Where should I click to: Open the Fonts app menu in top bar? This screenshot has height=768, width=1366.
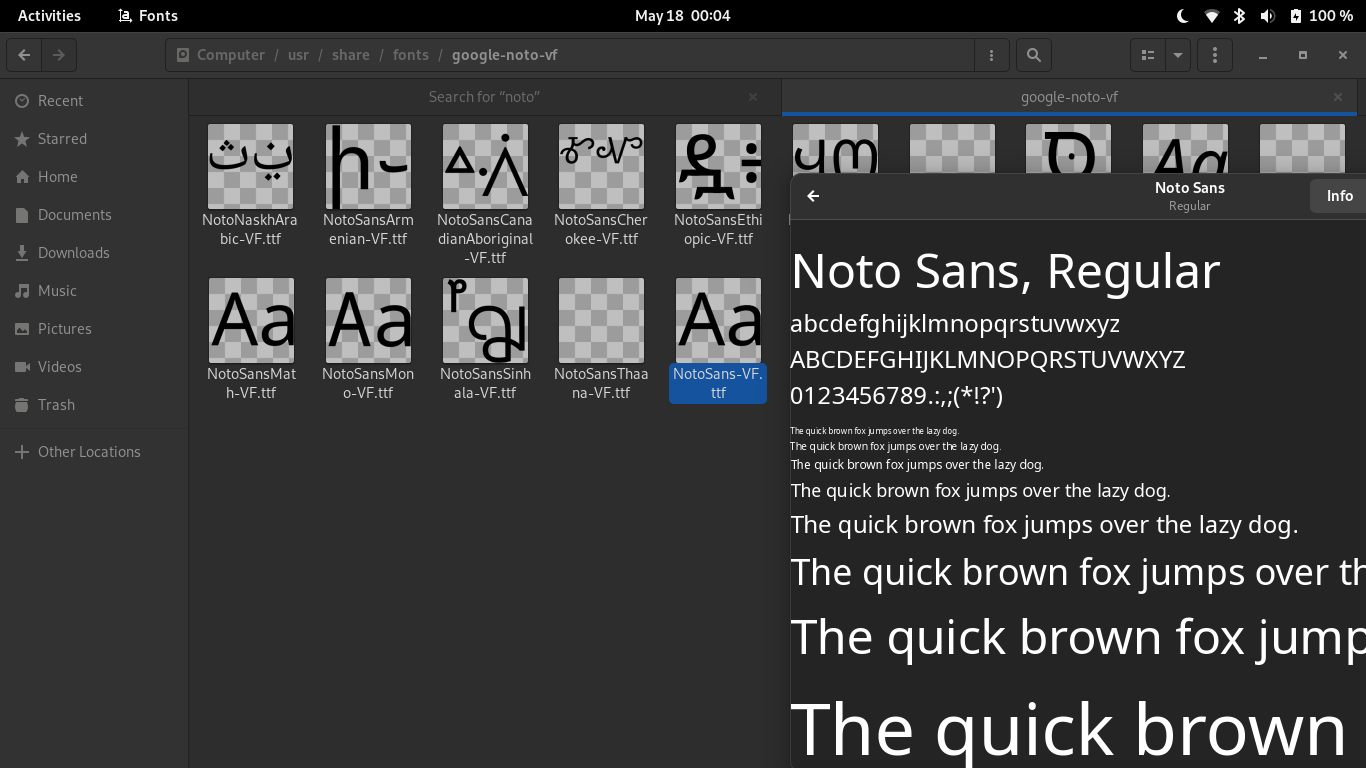point(148,16)
